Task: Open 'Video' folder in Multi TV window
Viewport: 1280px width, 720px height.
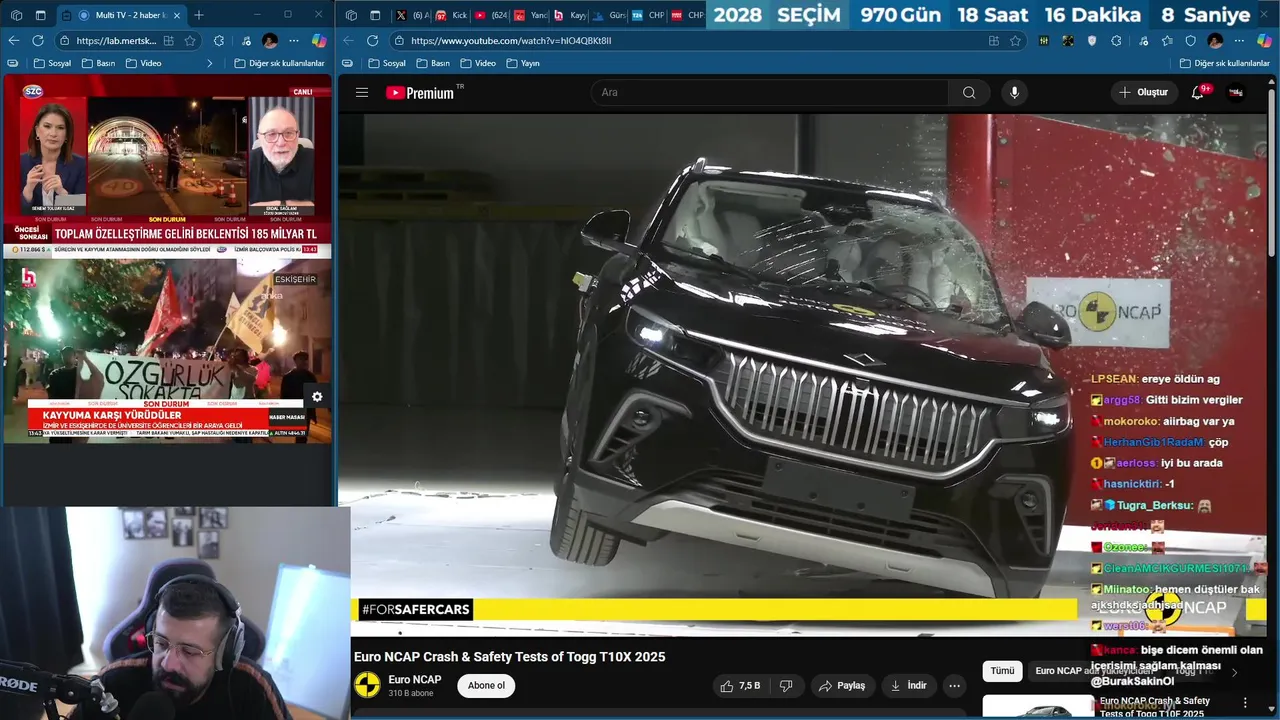Action: tap(143, 63)
